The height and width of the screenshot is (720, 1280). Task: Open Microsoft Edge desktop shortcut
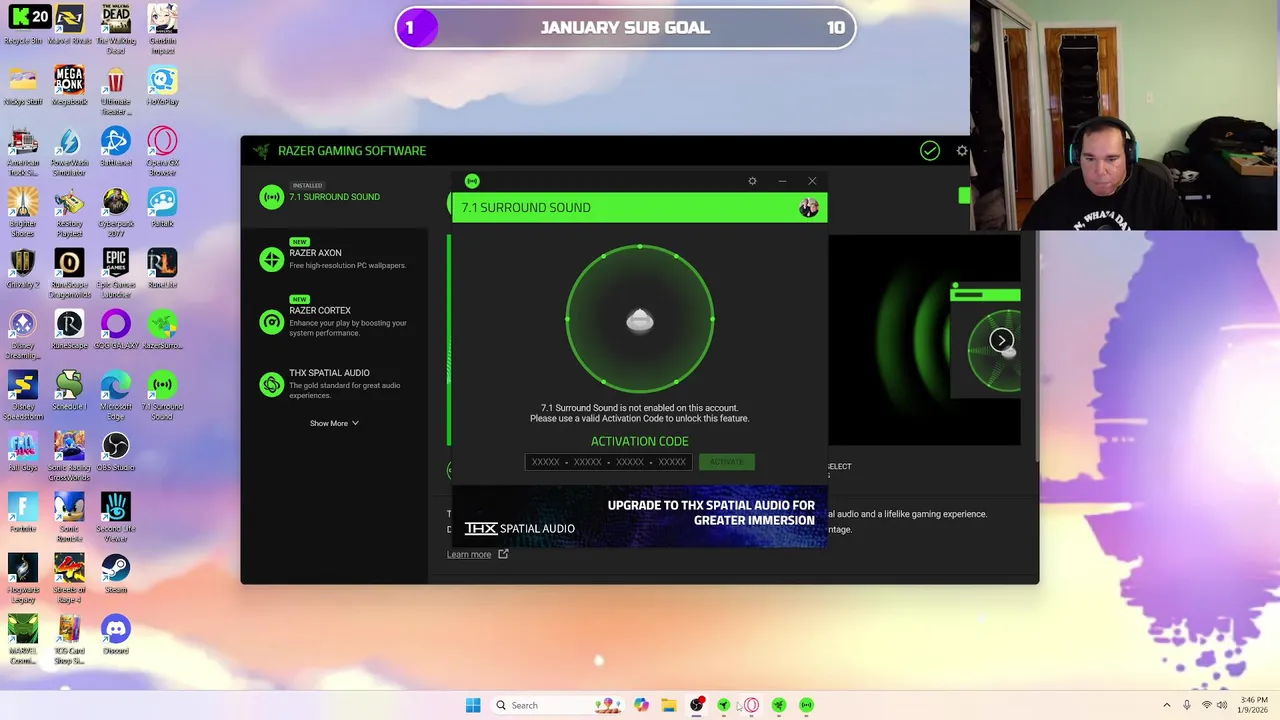(x=116, y=395)
